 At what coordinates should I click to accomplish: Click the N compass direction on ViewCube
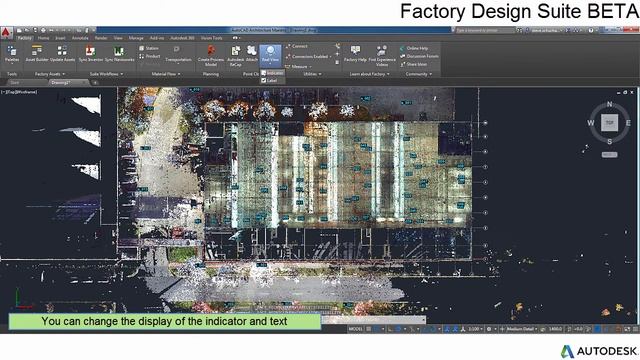coord(609,104)
